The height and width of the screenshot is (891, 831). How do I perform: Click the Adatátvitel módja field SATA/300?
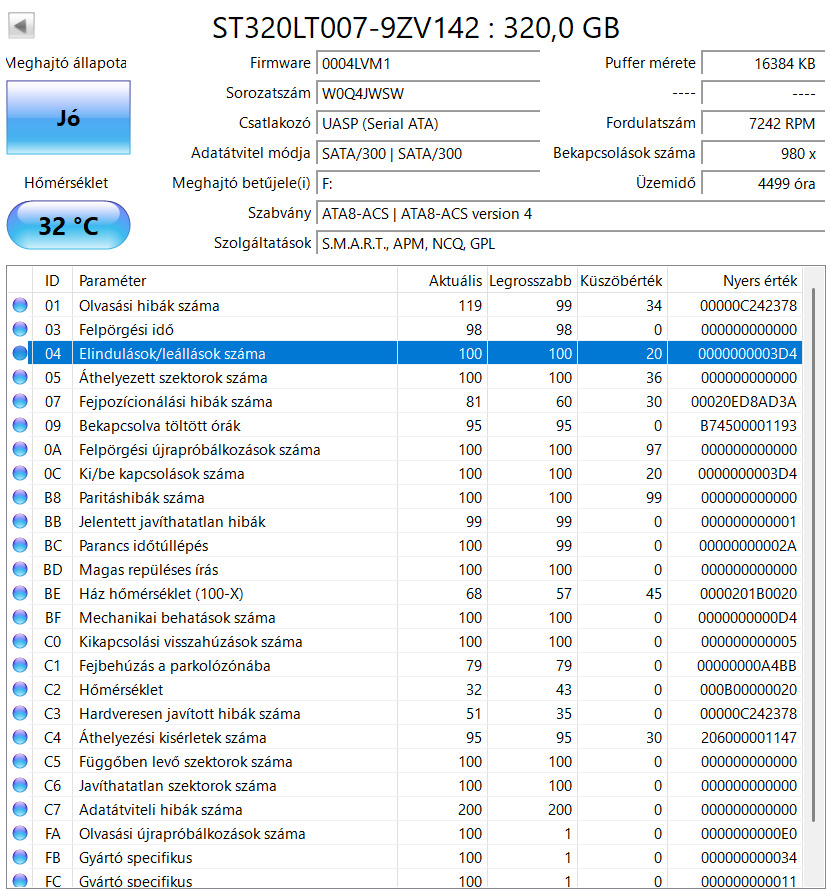tap(427, 153)
